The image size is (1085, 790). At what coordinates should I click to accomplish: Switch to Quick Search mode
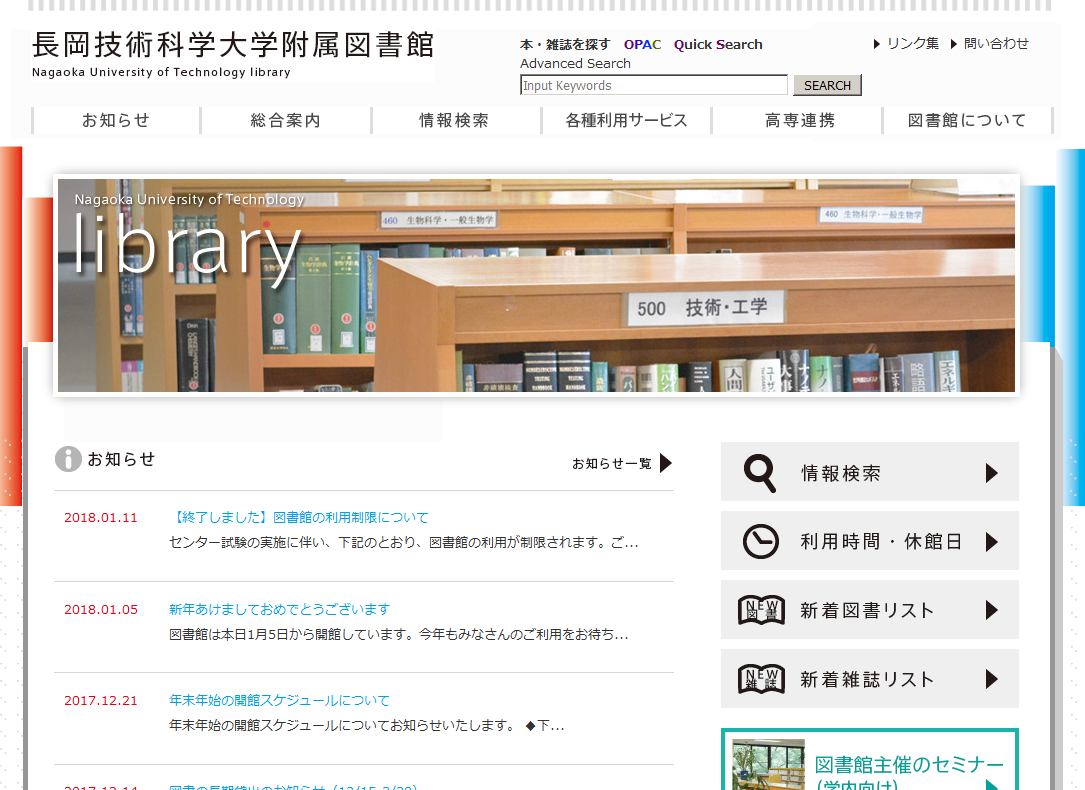pyautogui.click(x=718, y=44)
